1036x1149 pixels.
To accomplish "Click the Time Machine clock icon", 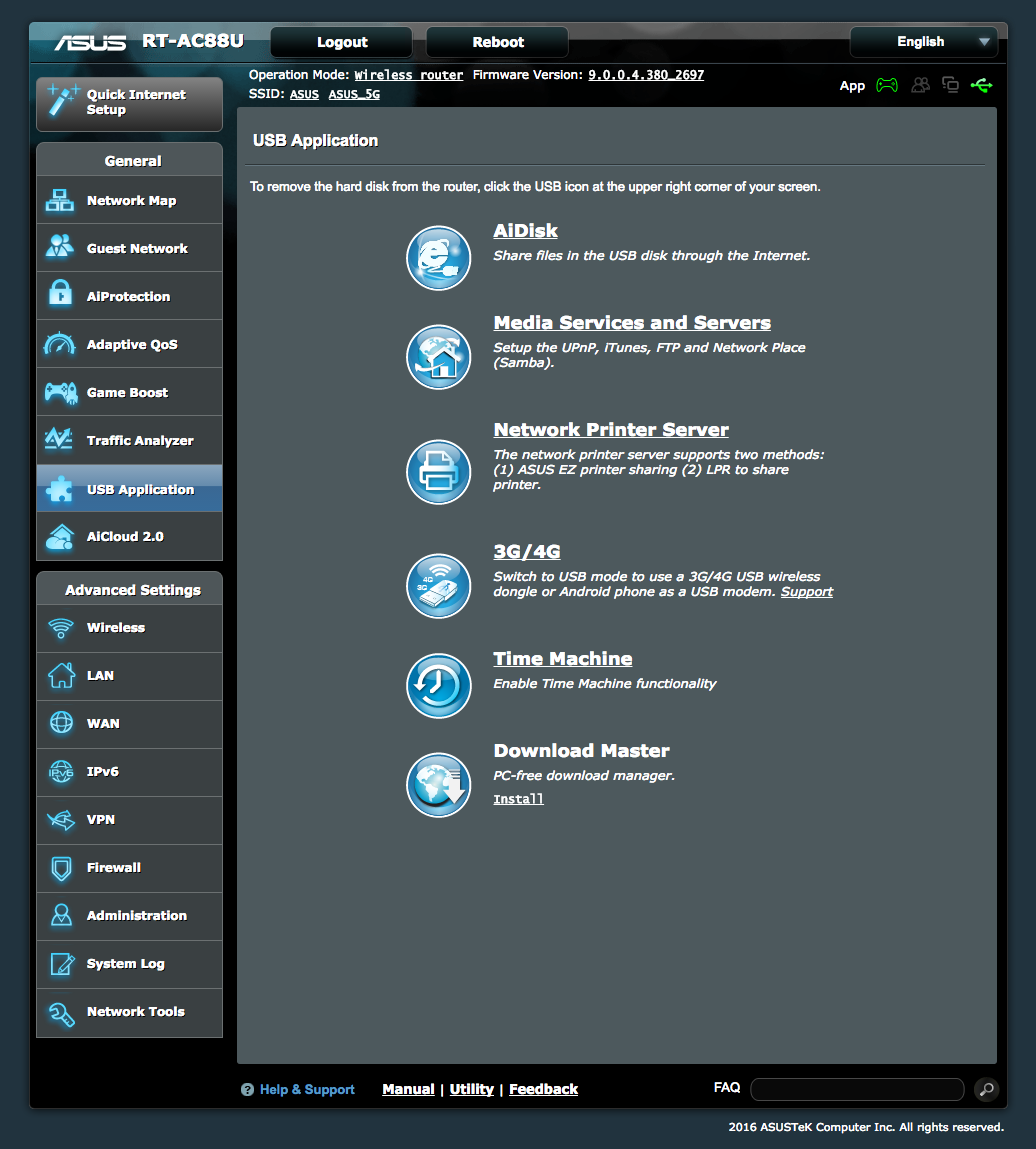I will tap(438, 686).
